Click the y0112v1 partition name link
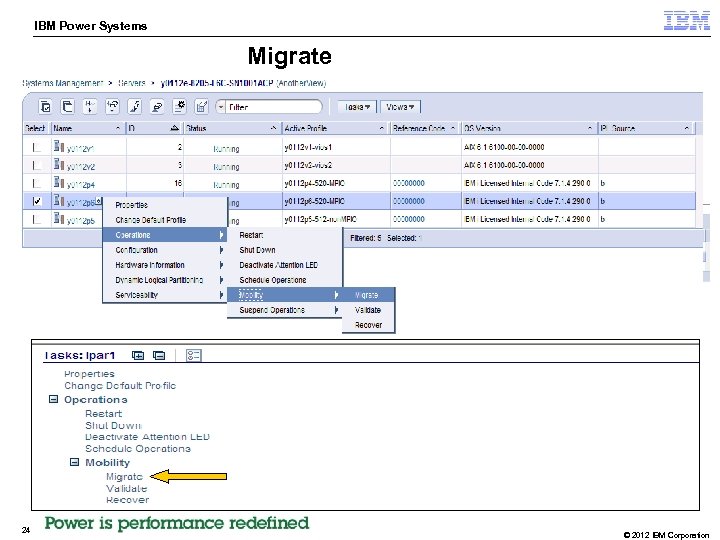This screenshot has height=540, width=720. pyautogui.click(x=80, y=149)
